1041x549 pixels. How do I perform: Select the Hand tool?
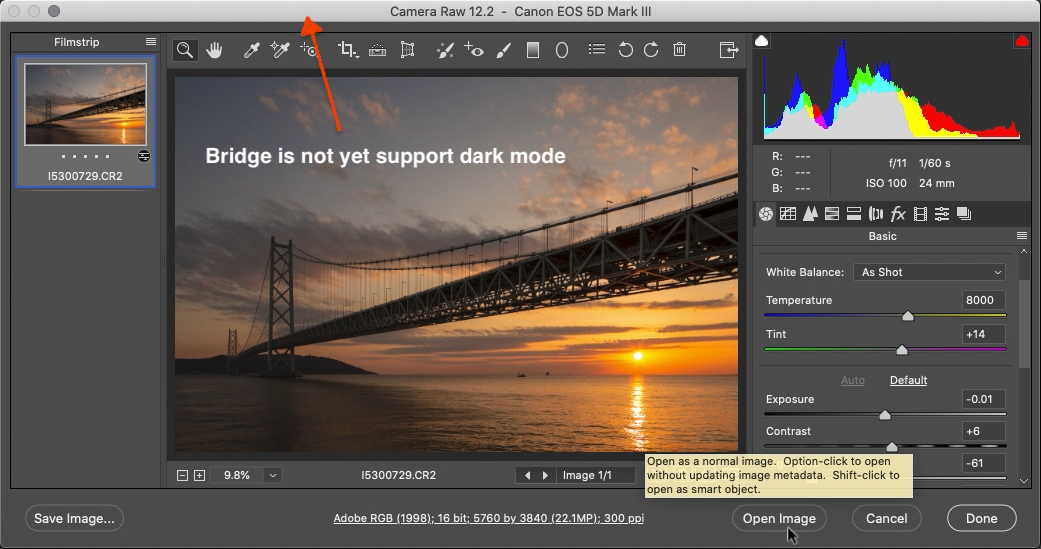click(x=214, y=50)
